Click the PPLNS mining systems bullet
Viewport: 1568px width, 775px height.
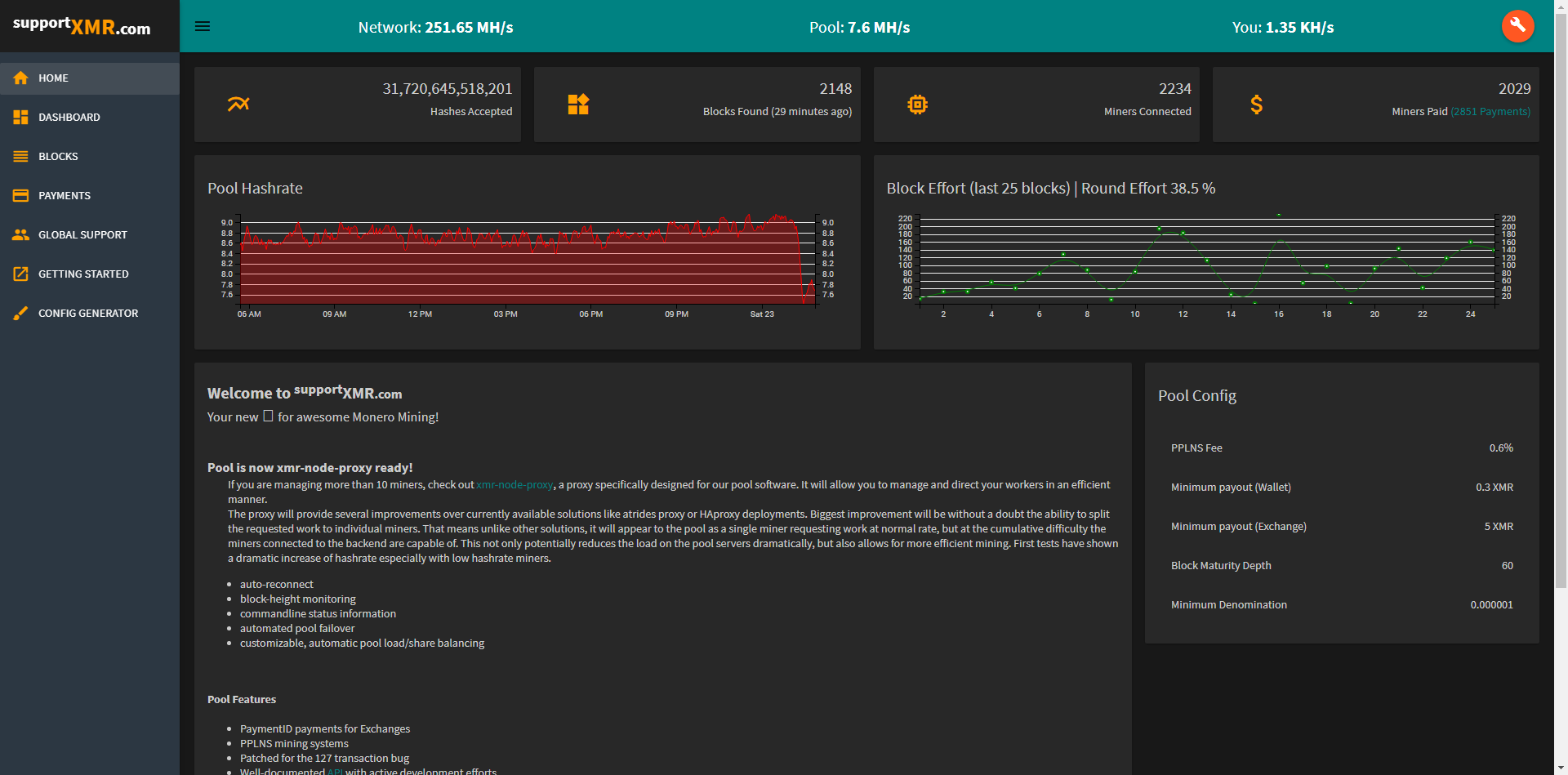coord(294,744)
